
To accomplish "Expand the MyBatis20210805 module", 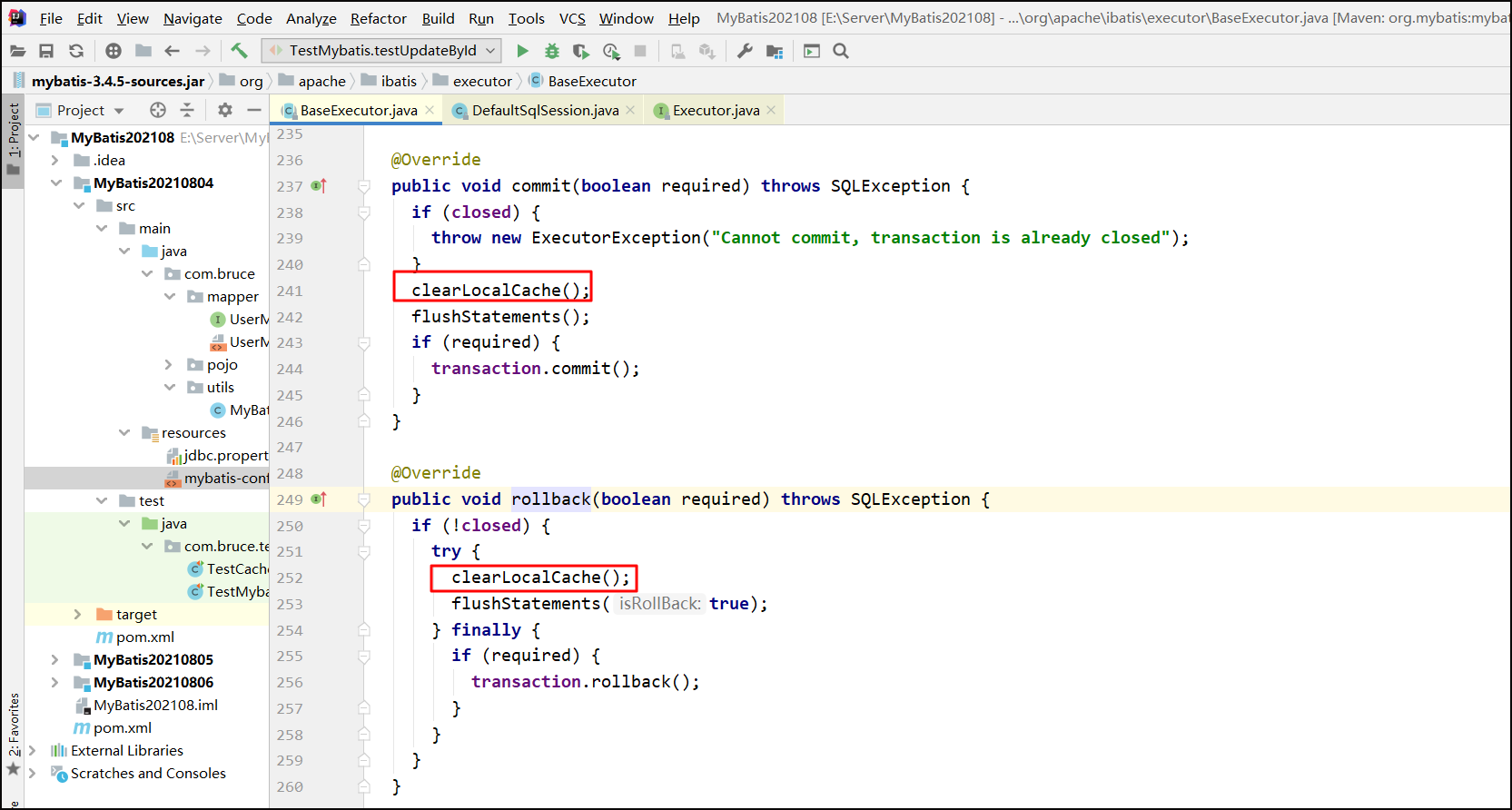I will pos(54,660).
